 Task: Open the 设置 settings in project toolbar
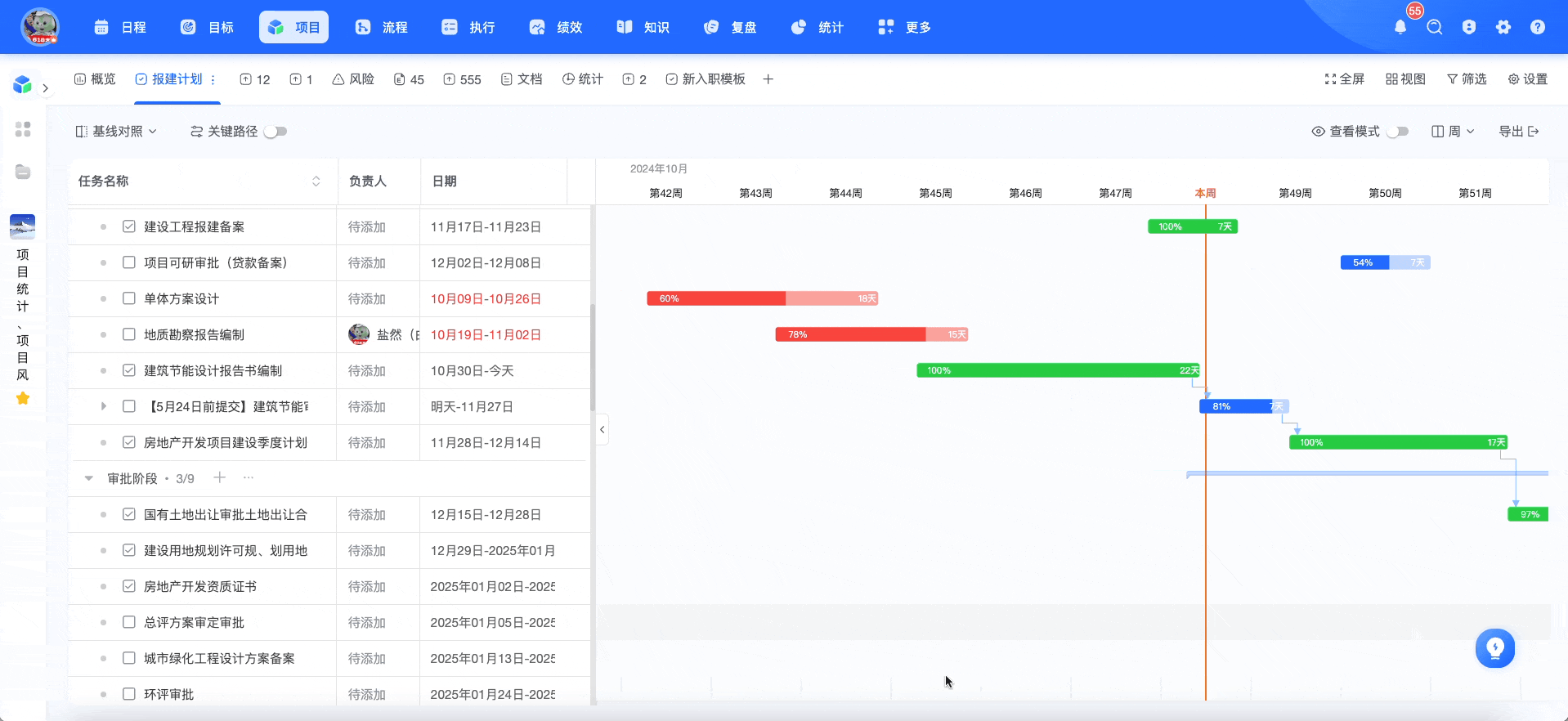(1527, 79)
